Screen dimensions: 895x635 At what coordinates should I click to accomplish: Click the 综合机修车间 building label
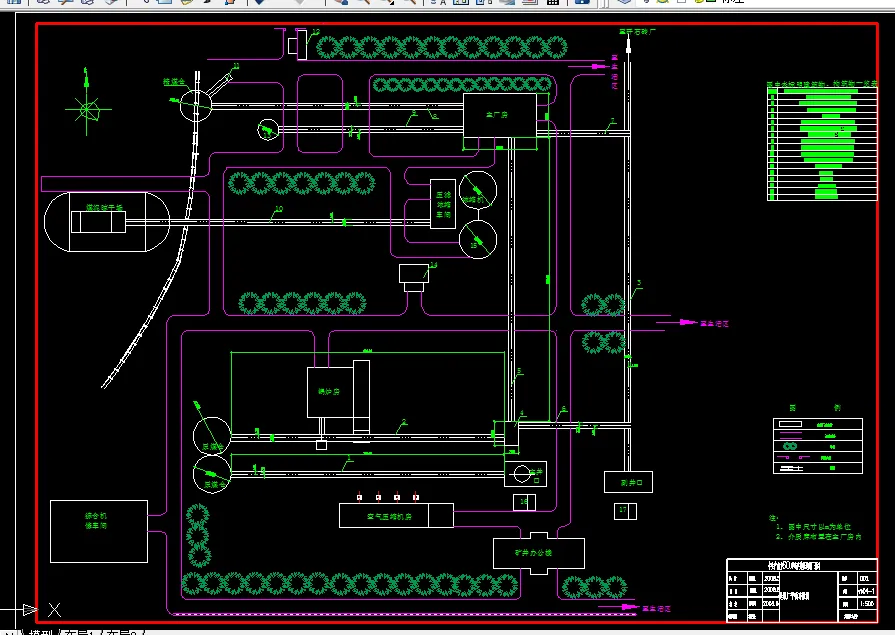[96, 521]
